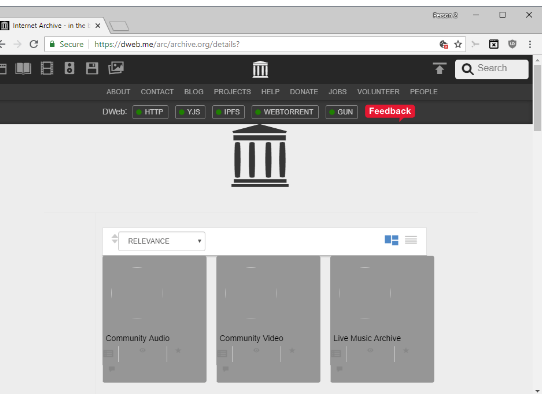
Task: Open the Images picture icon
Action: coord(116,68)
